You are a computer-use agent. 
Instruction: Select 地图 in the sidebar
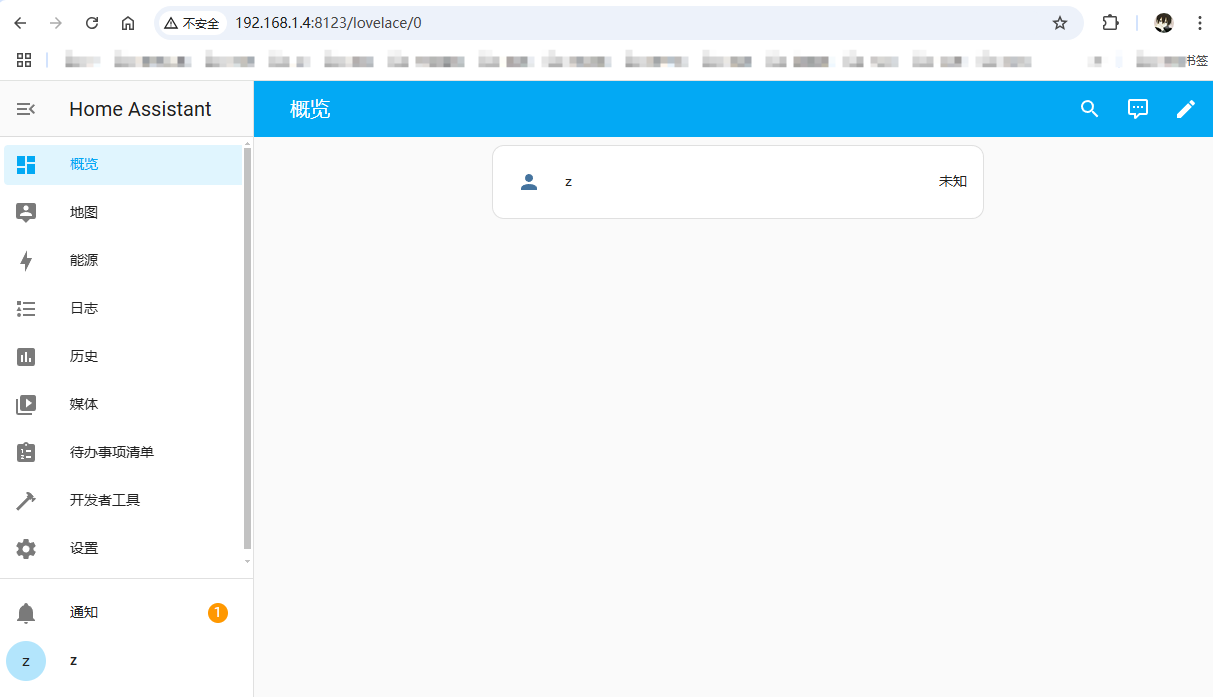point(84,212)
